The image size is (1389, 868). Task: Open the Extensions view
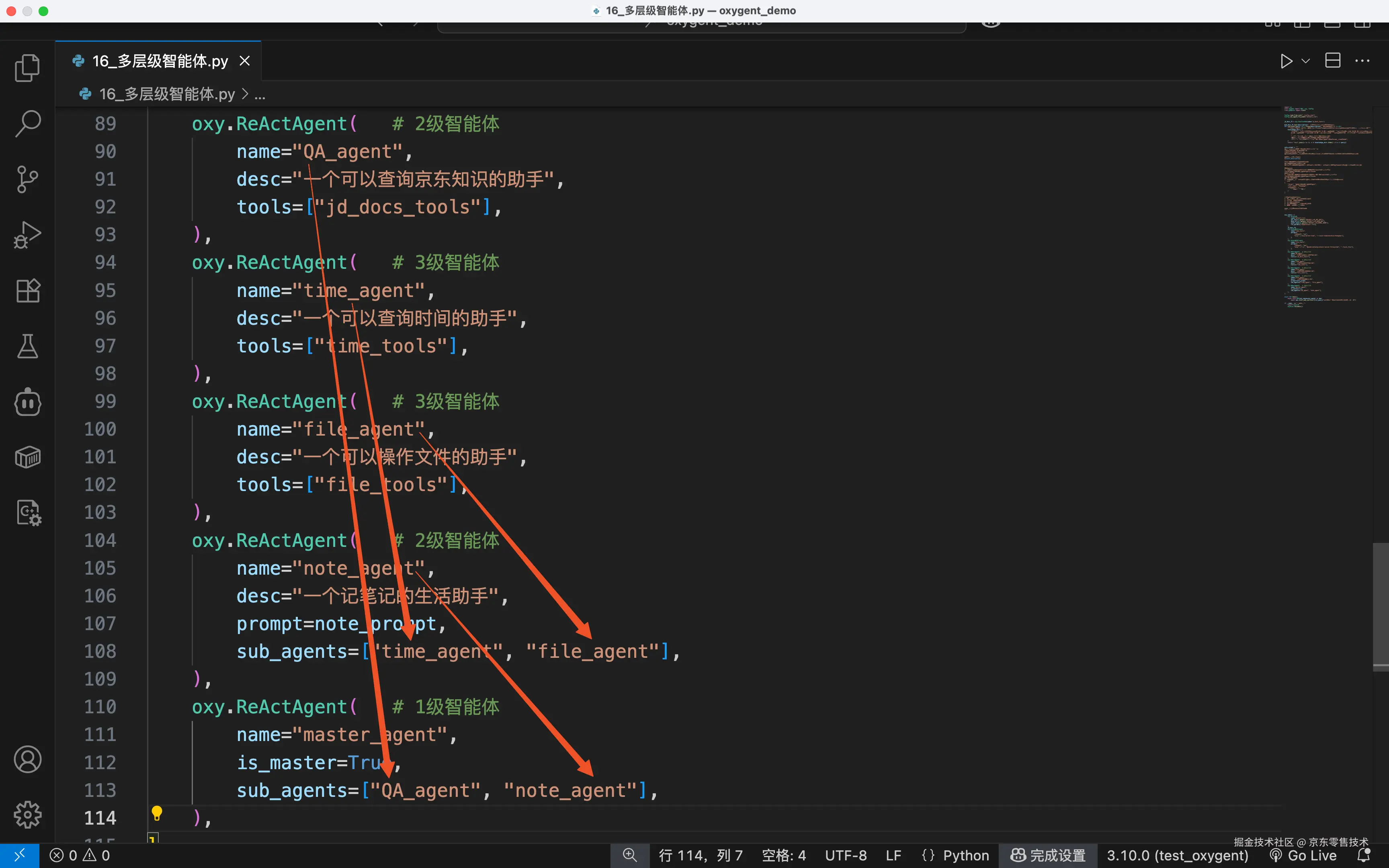coord(27,291)
